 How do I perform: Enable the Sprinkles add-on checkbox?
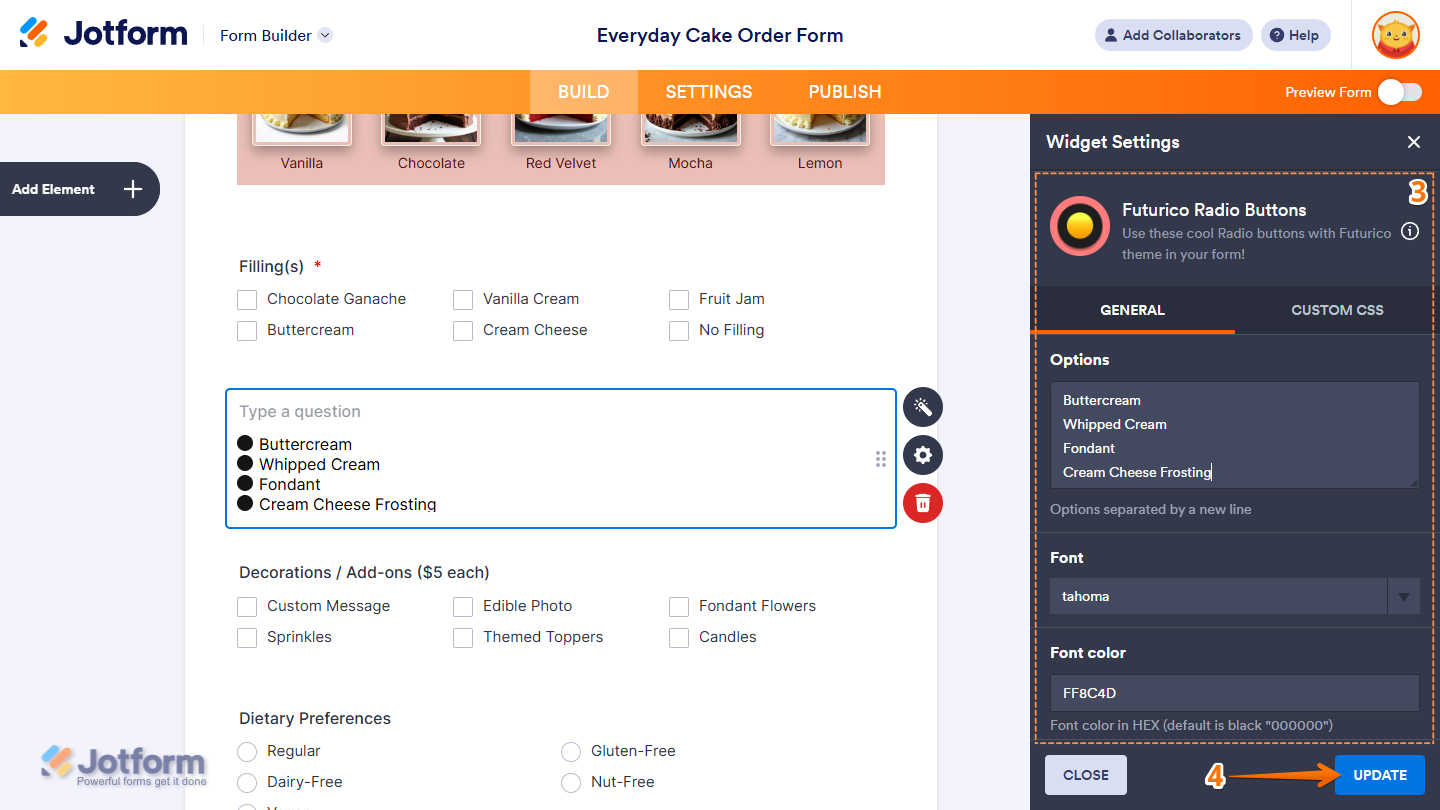coord(247,636)
